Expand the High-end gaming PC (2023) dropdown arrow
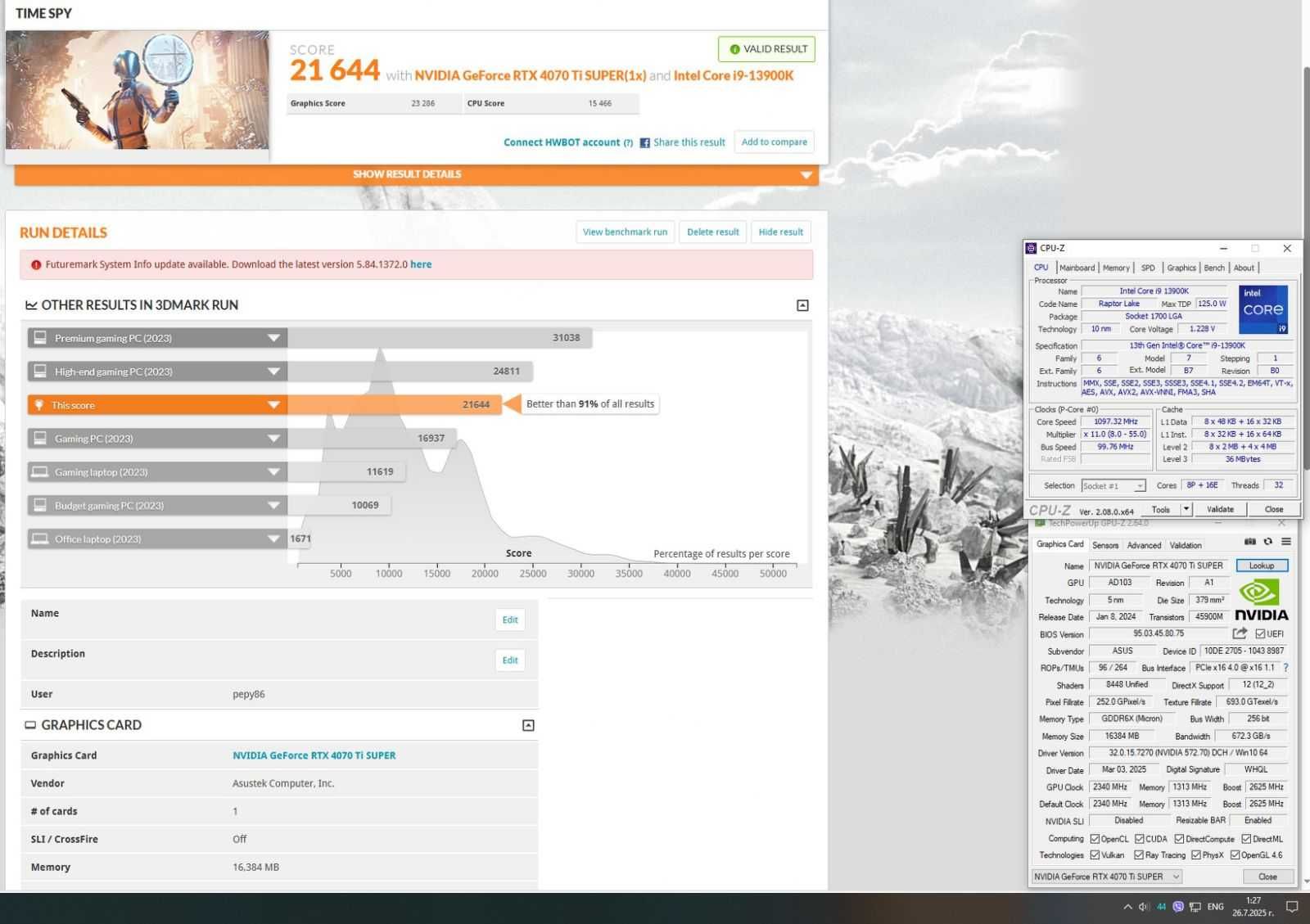This screenshot has height=924, width=1310. point(273,372)
